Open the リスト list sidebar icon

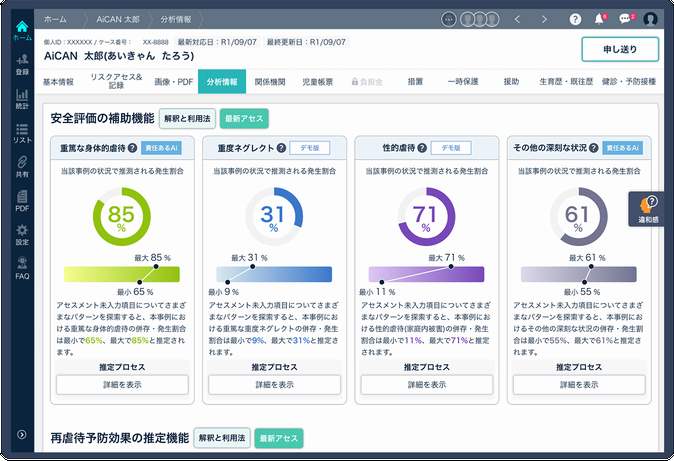pyautogui.click(x=22, y=133)
